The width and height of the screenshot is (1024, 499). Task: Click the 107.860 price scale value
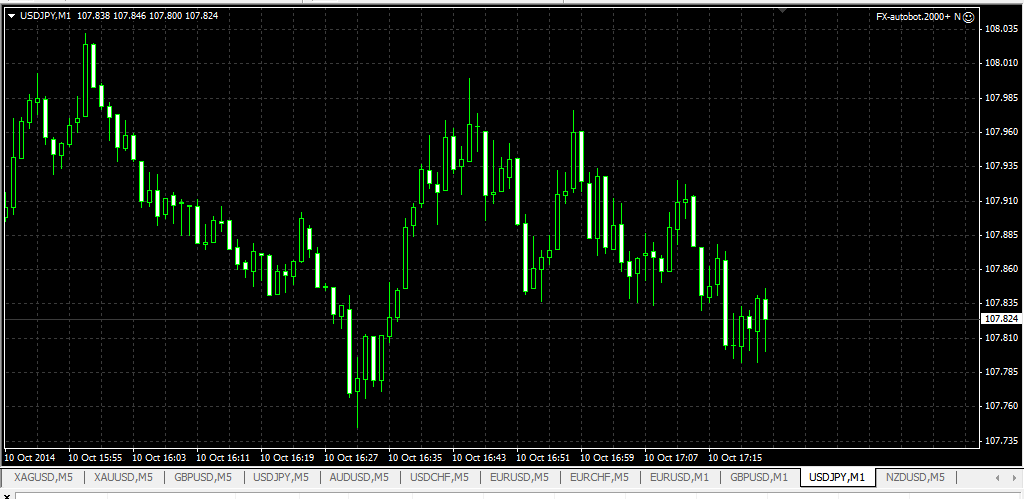[x=1001, y=269]
